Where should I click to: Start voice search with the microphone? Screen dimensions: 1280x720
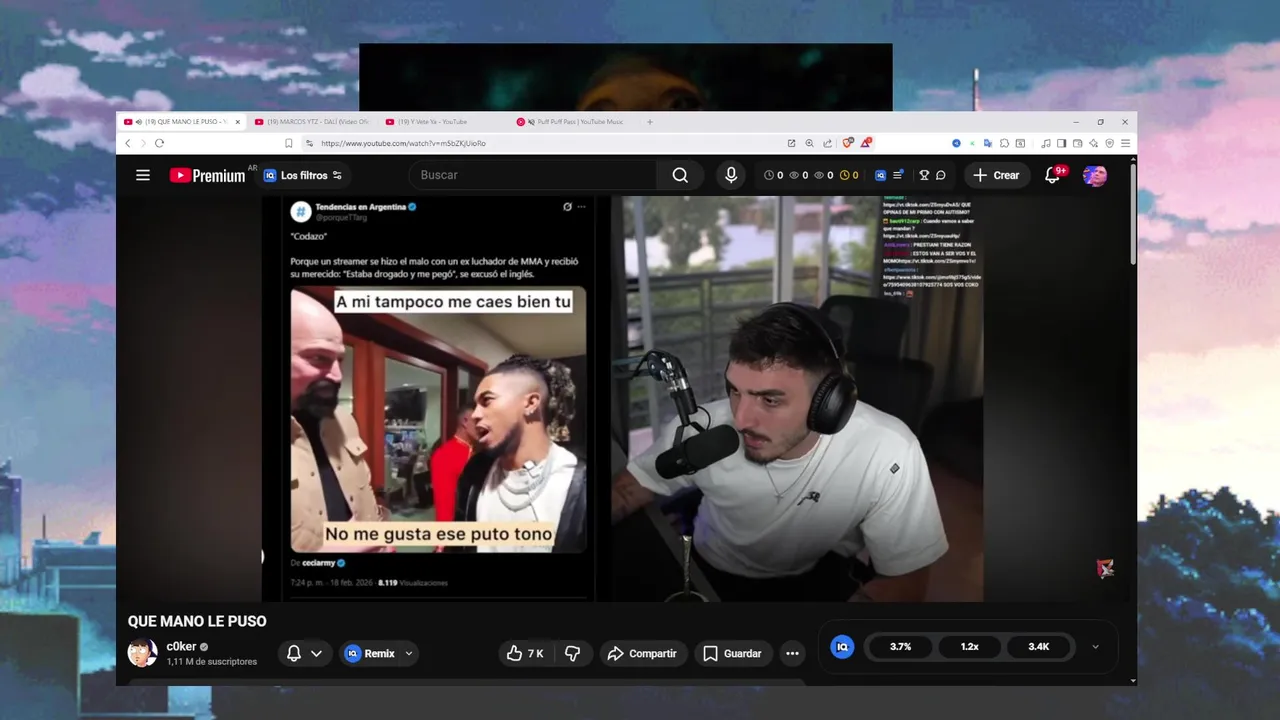[731, 175]
